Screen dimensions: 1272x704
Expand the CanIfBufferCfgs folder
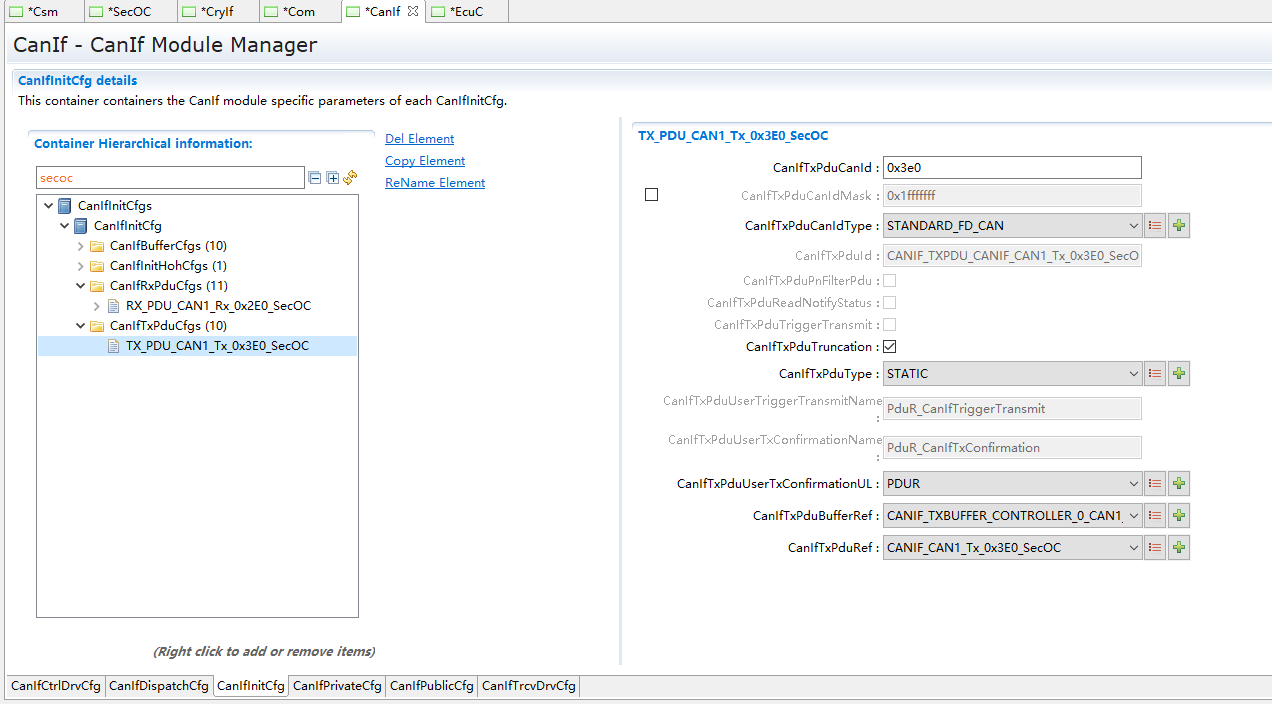[81, 246]
